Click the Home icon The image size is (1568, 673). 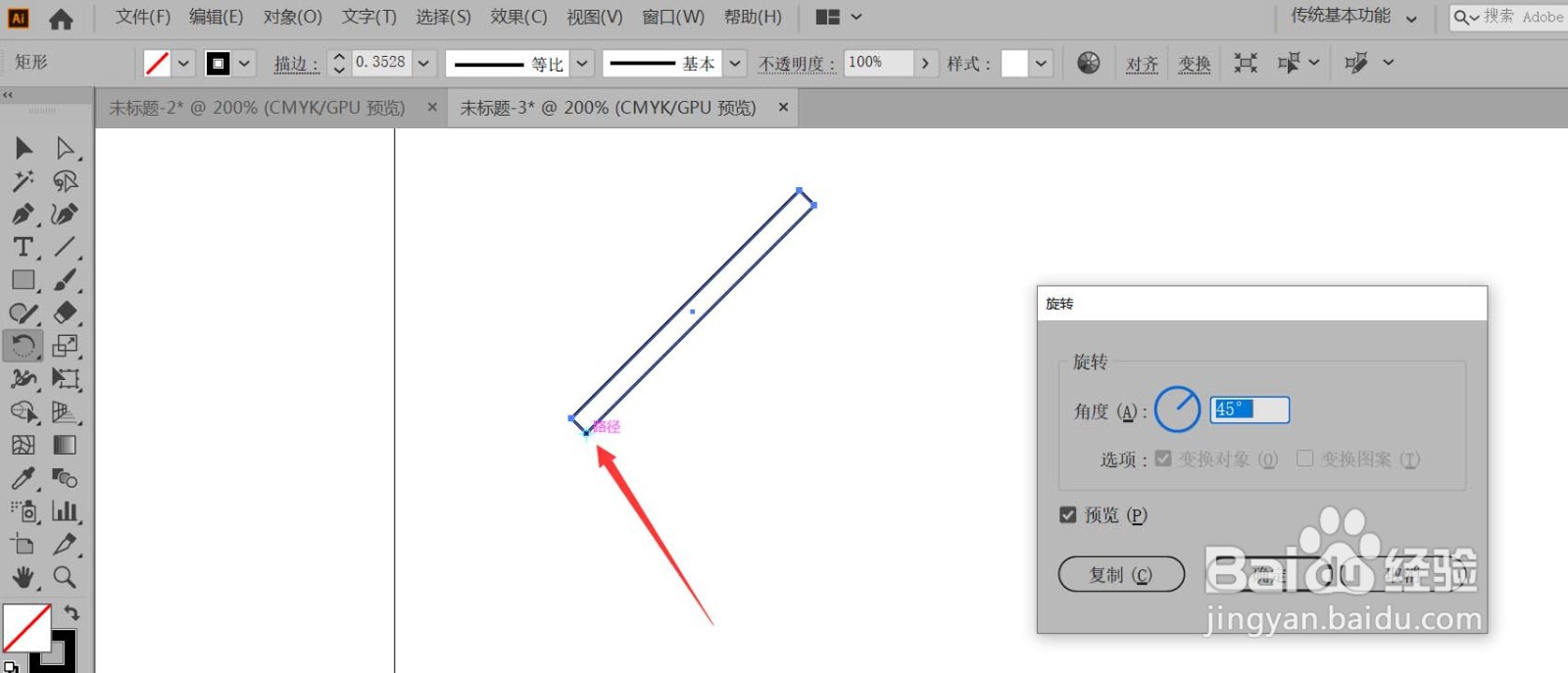[x=61, y=18]
